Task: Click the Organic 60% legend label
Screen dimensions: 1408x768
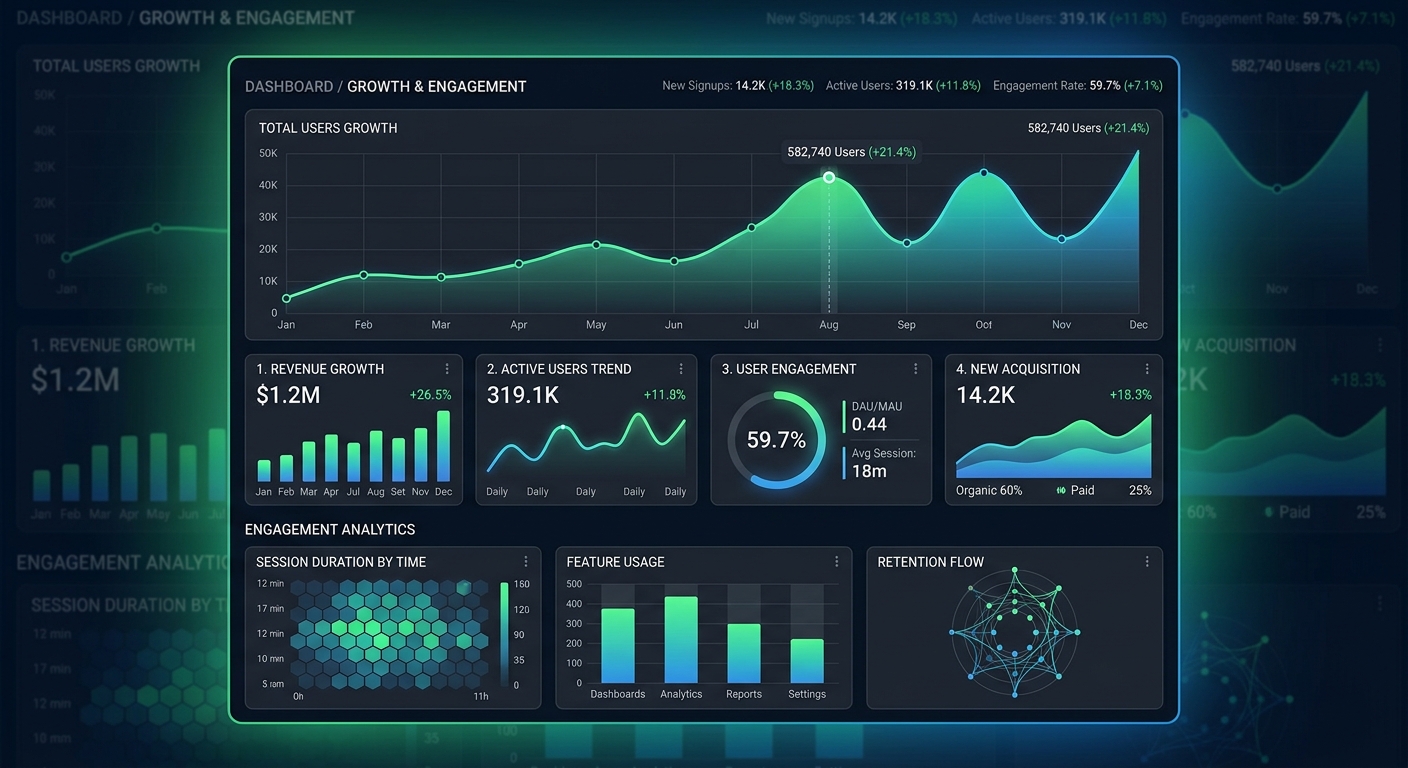Action: (988, 491)
